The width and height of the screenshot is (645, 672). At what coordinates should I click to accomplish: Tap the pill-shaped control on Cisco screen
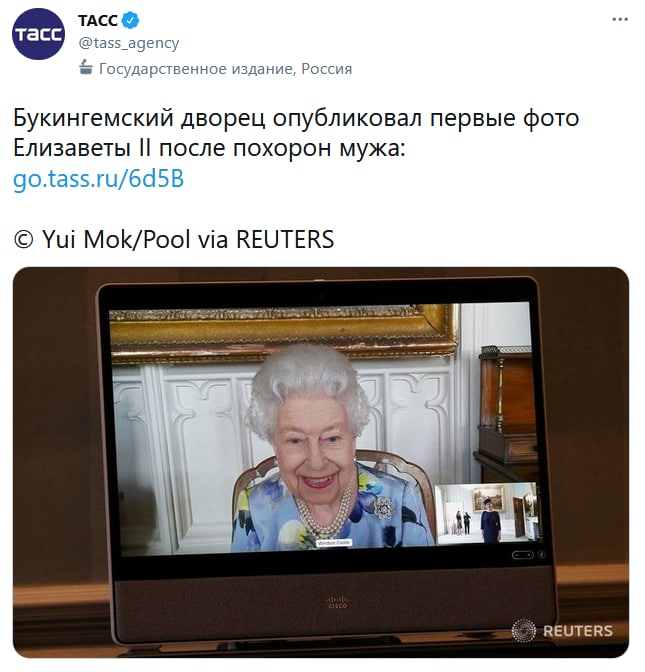pos(522,555)
